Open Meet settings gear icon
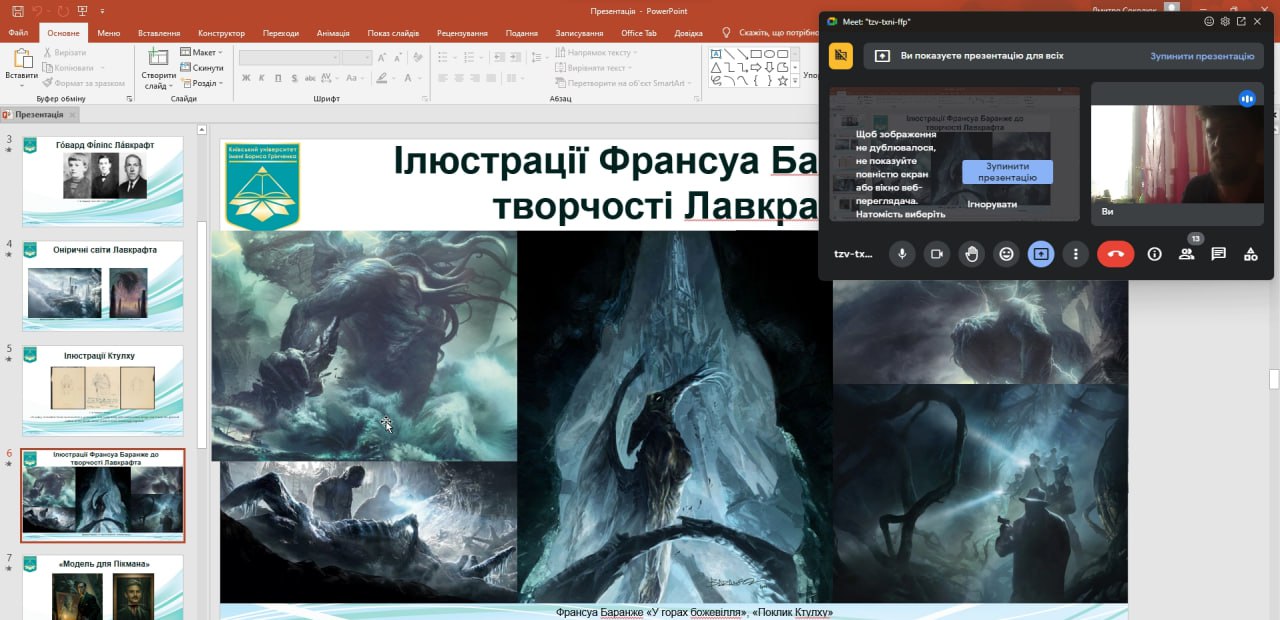Image resolution: width=1280 pixels, height=620 pixels. [x=1225, y=21]
